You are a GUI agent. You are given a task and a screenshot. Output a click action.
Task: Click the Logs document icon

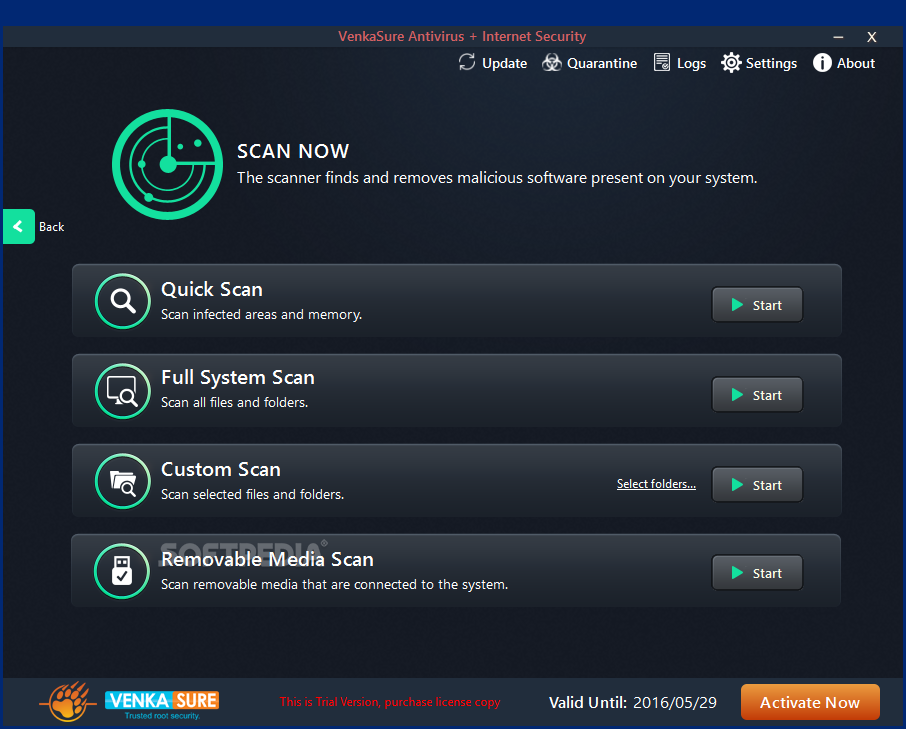(x=662, y=62)
